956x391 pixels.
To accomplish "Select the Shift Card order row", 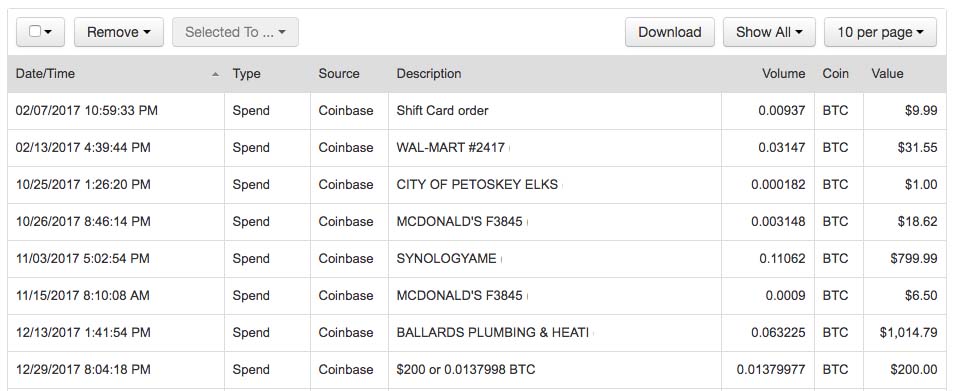I will (x=477, y=111).
